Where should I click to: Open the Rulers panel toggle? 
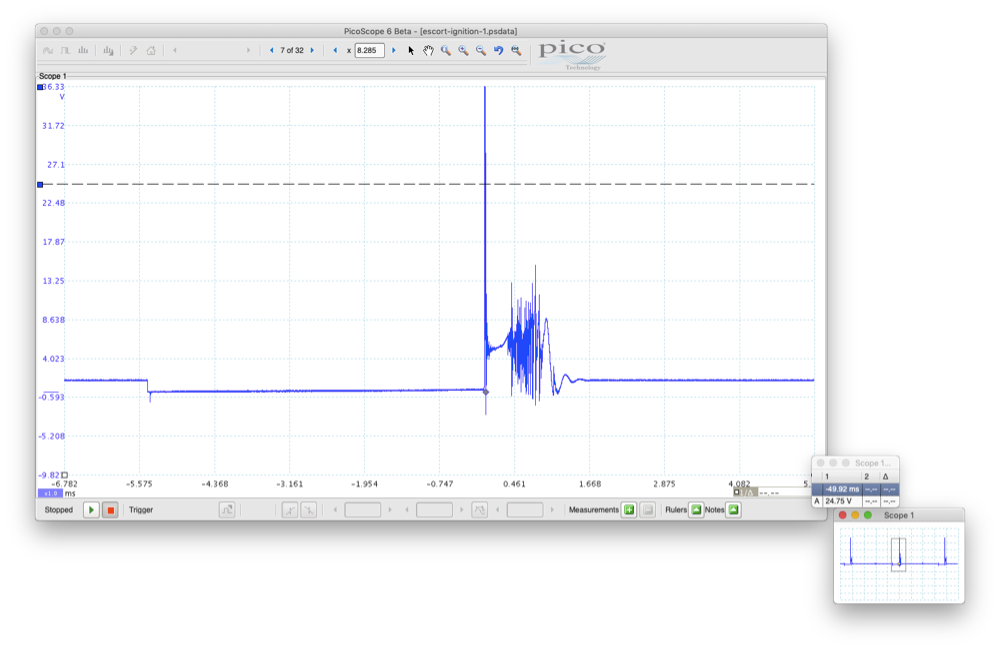(x=696, y=510)
